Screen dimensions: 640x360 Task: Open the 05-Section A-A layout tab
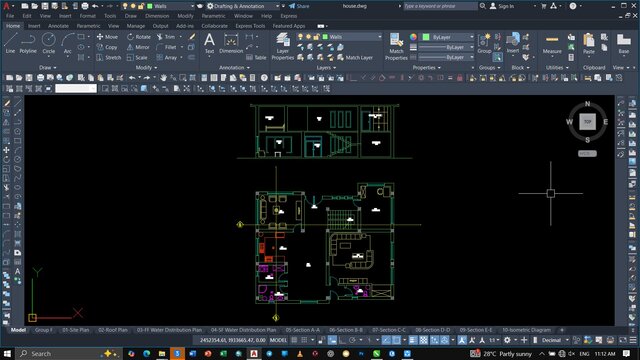coord(302,330)
